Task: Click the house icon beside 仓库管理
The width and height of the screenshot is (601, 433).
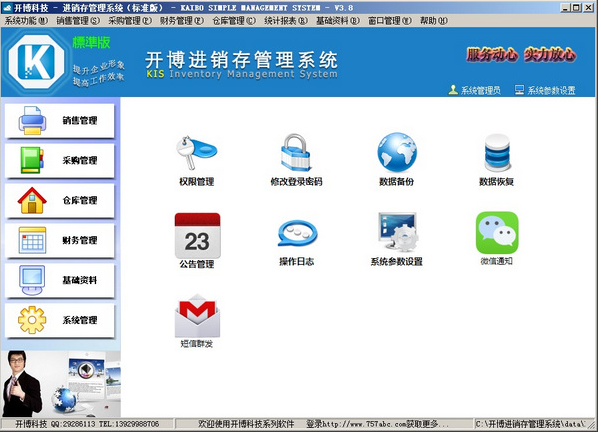Action: tap(32, 200)
